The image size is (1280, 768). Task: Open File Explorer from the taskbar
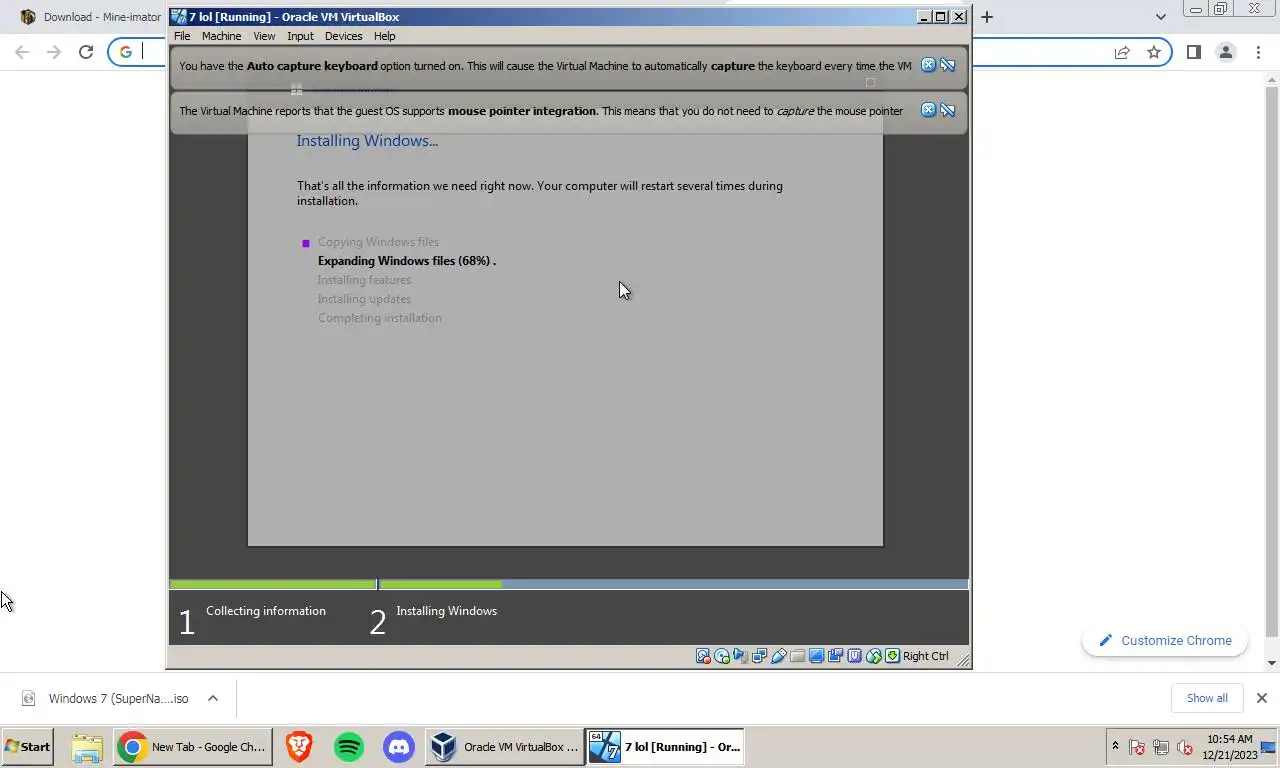pos(87,747)
